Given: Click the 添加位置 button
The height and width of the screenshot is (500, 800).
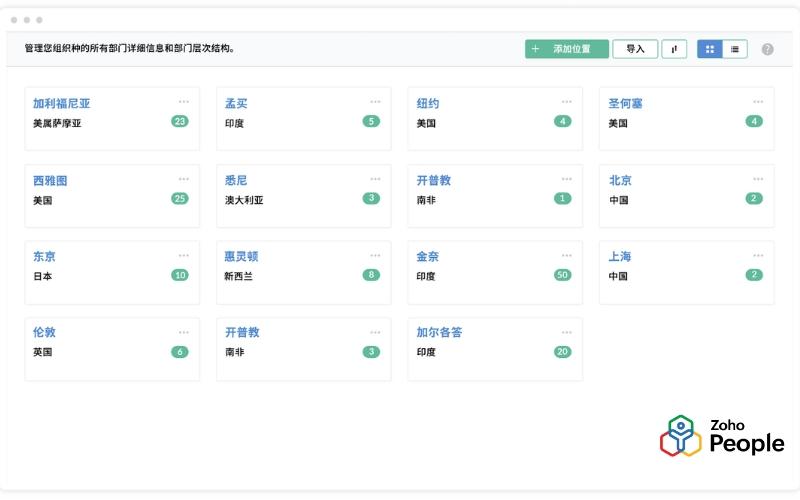Looking at the screenshot, I should click(x=566, y=49).
